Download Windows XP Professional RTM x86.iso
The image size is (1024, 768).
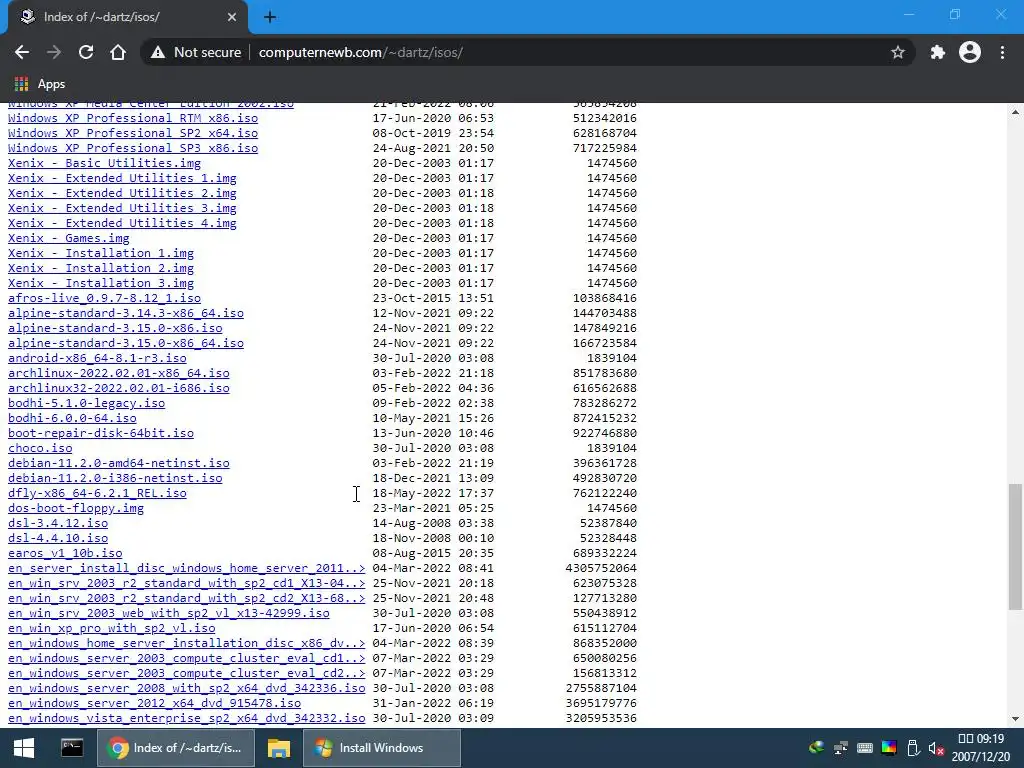point(133,118)
